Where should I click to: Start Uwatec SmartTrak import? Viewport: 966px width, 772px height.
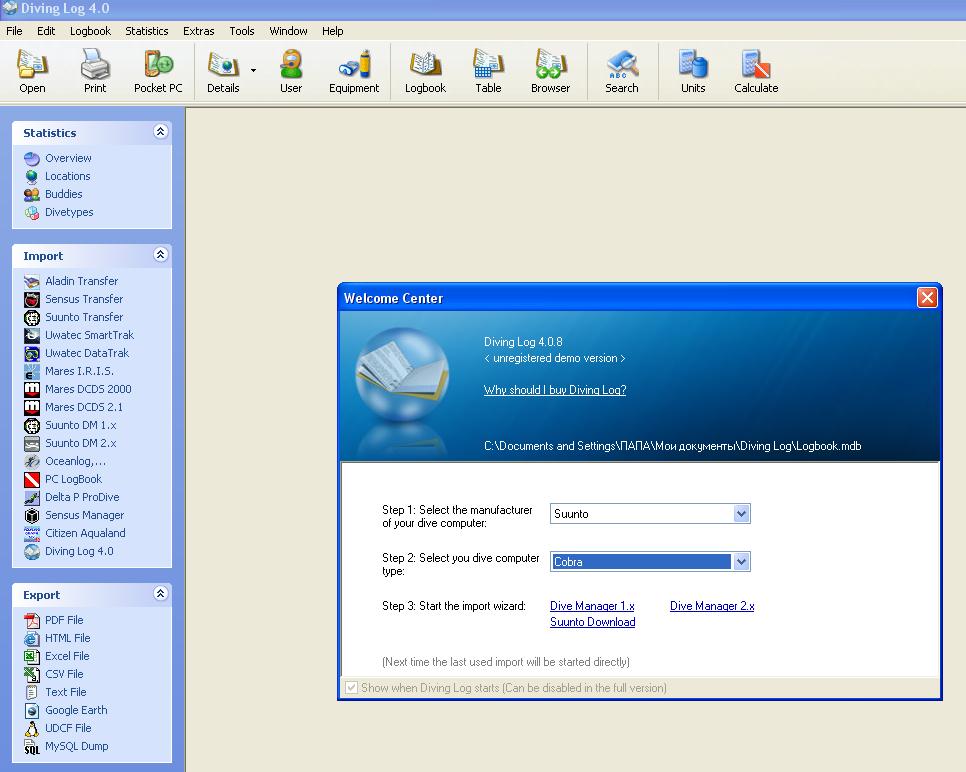pyautogui.click(x=79, y=335)
